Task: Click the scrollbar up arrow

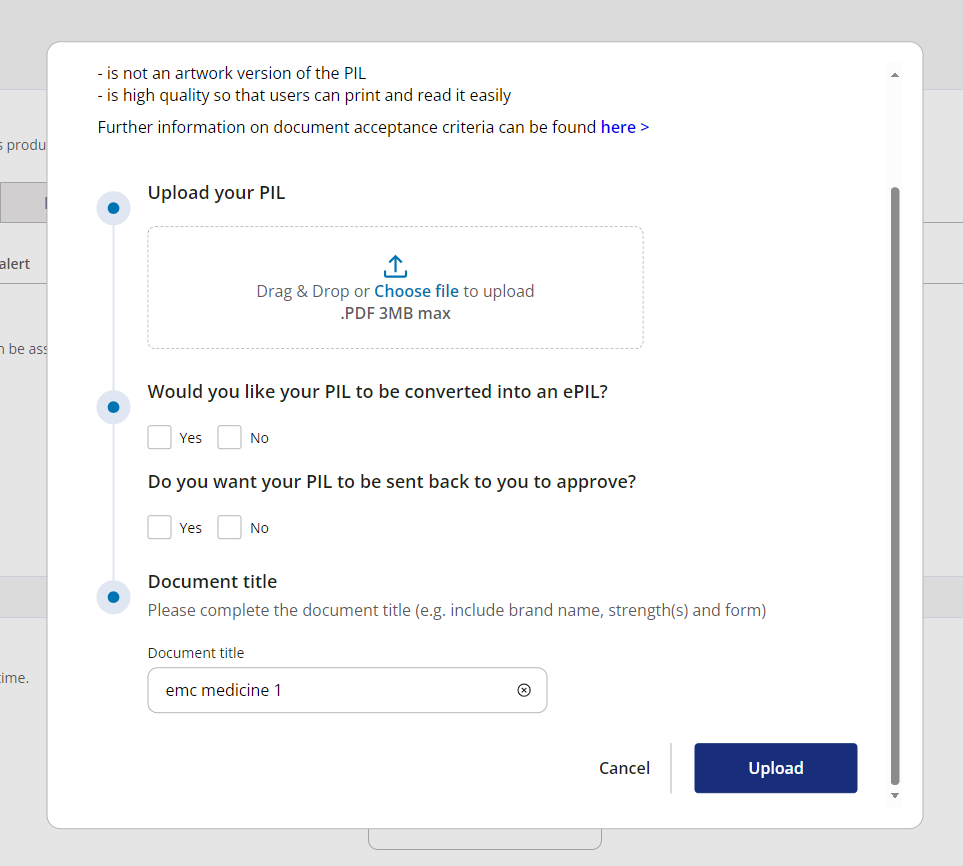Action: coord(895,74)
